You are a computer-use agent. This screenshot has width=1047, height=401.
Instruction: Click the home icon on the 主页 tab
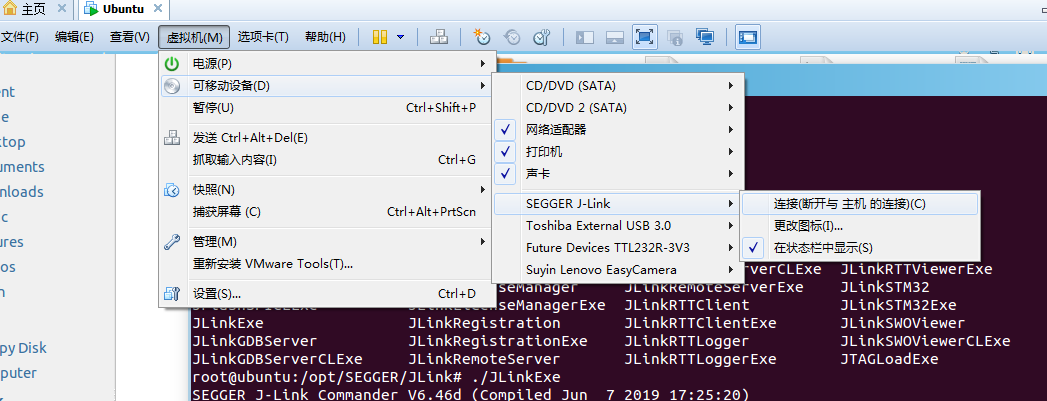[x=10, y=9]
